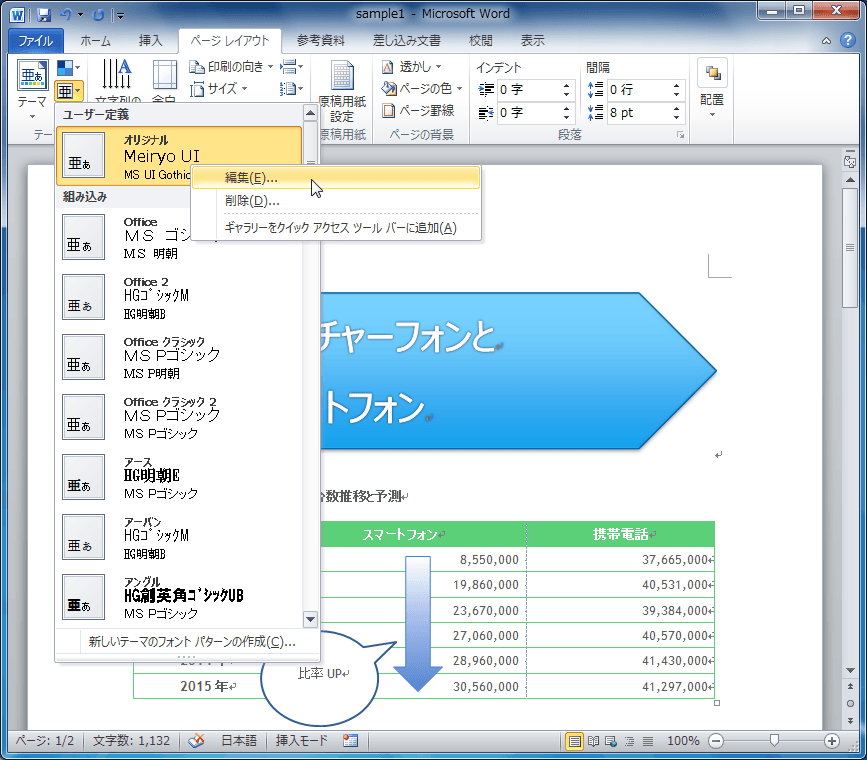The width and height of the screenshot is (867, 760).
Task: Select the Office クラシック 2 font theme
Action: [x=179, y=418]
